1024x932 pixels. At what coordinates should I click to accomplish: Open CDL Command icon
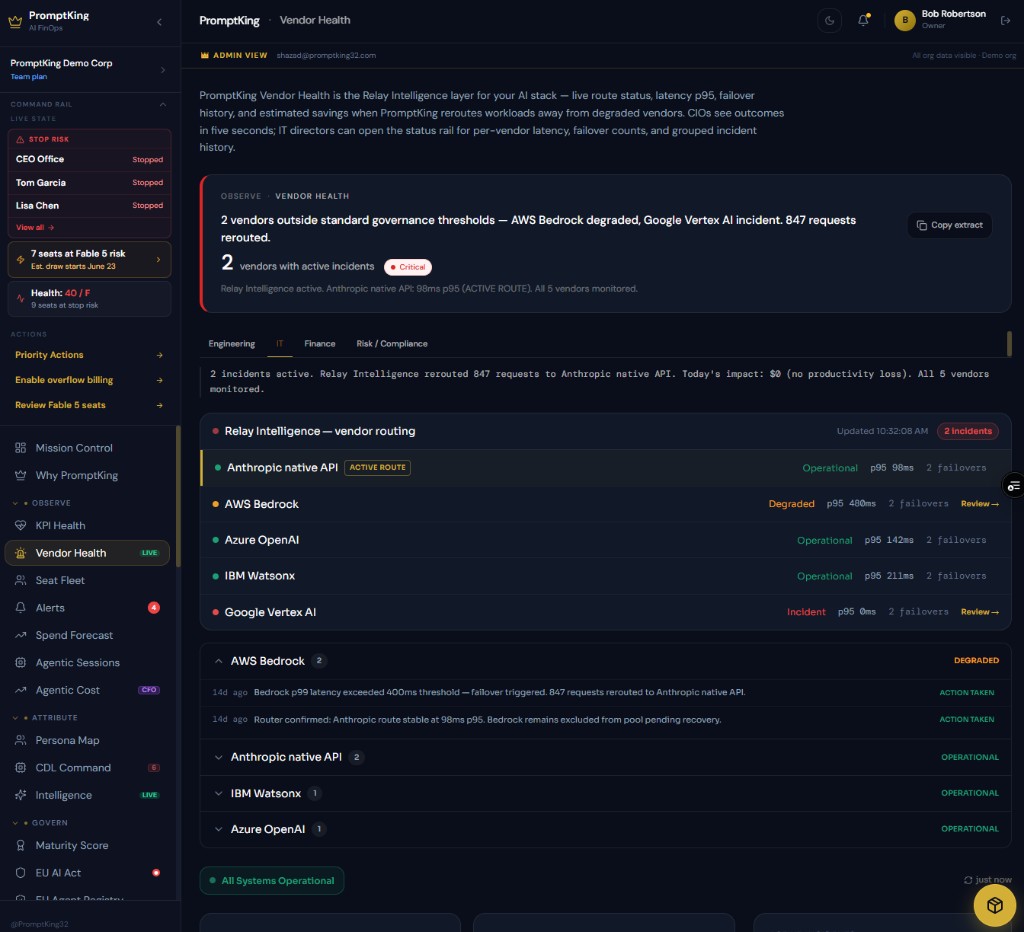21,768
